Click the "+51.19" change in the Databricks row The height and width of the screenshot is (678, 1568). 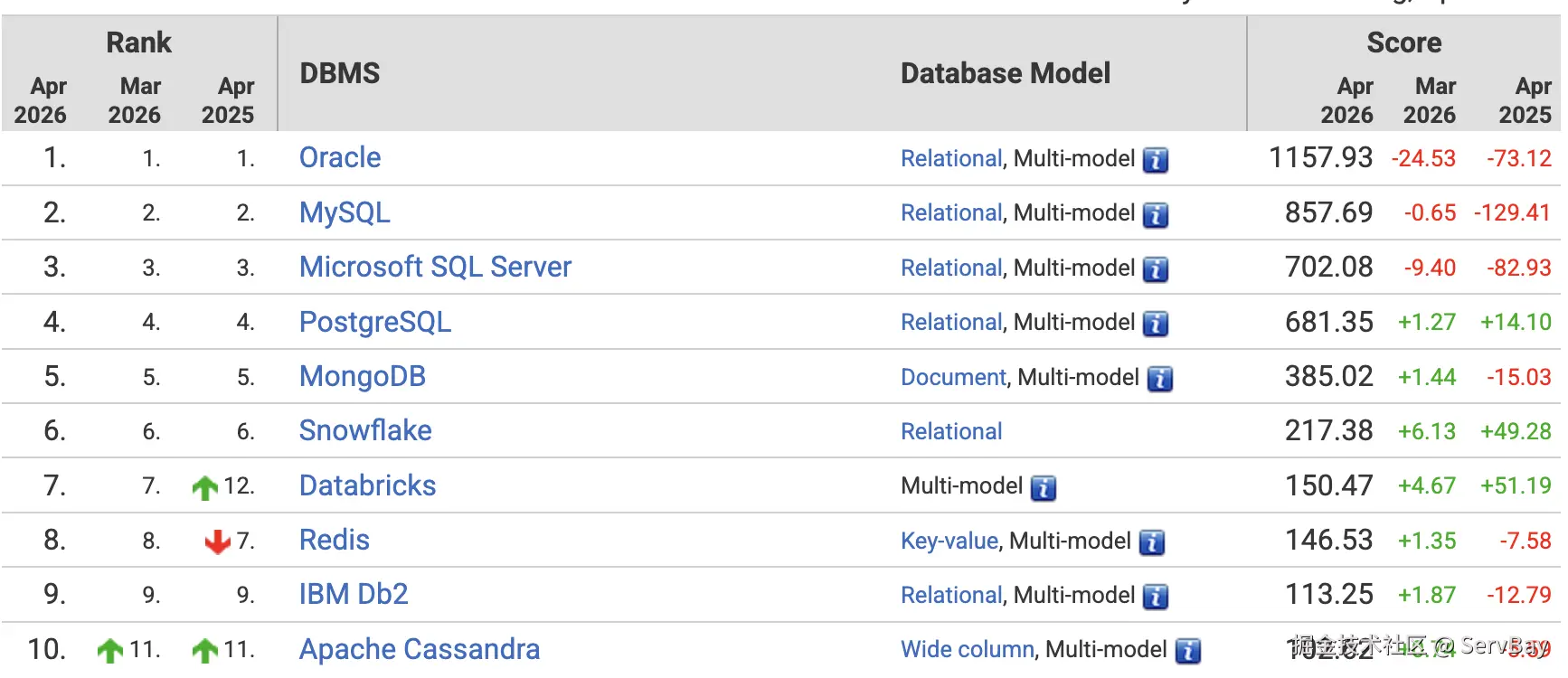click(1516, 485)
